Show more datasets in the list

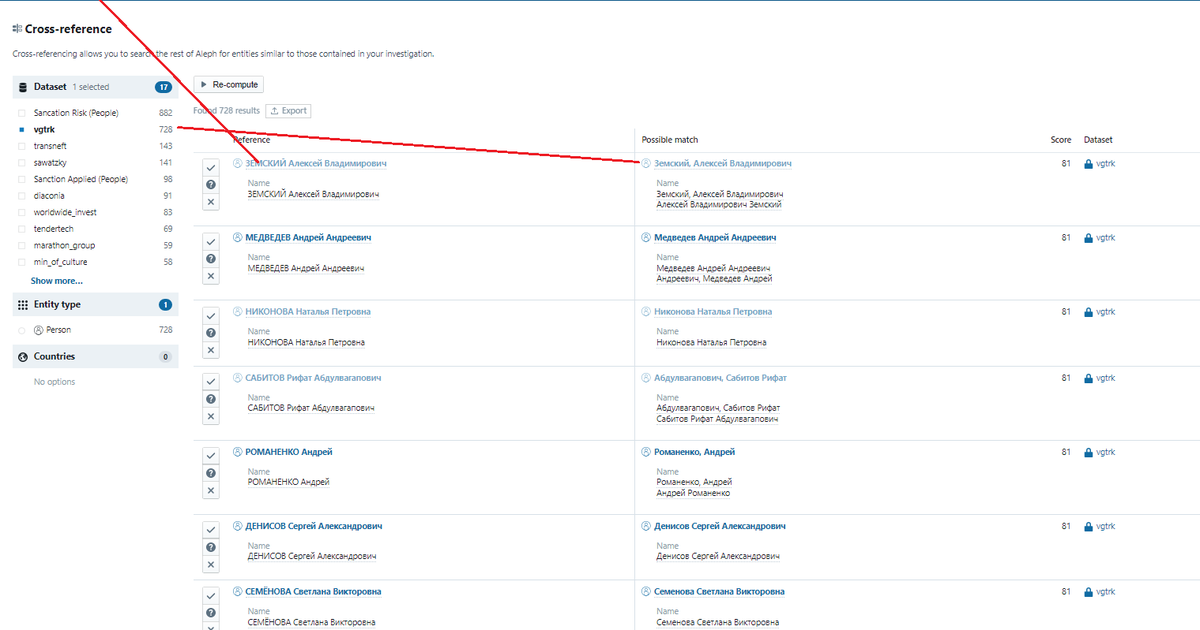coord(57,281)
